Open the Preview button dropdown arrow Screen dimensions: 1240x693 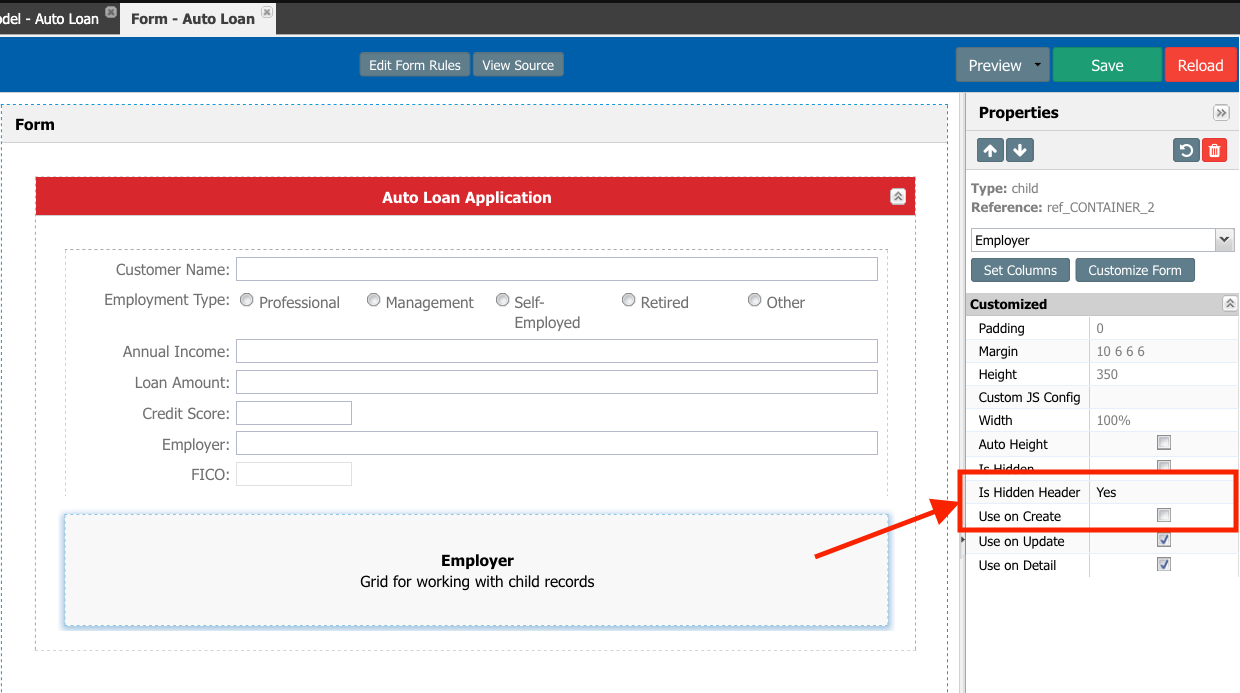[x=1038, y=65]
